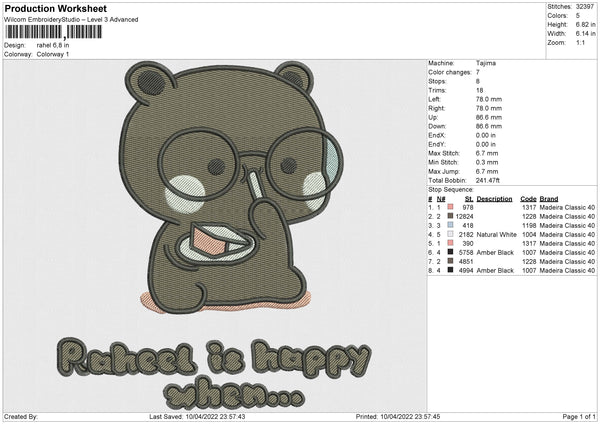Click the bear embroidery design preview
Viewport: 600px width, 424px height.
pos(232,188)
